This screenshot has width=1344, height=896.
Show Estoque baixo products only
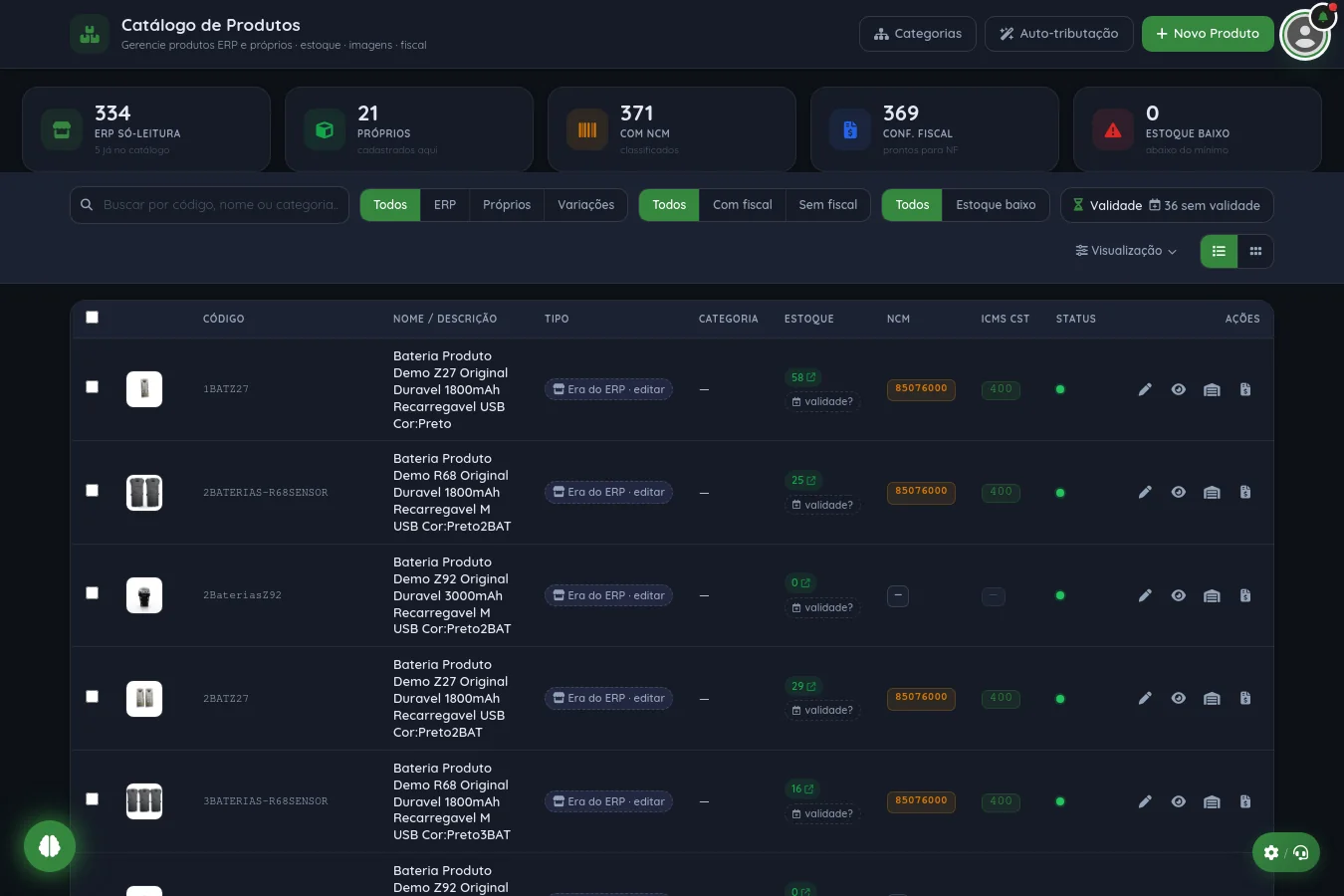[996, 205]
